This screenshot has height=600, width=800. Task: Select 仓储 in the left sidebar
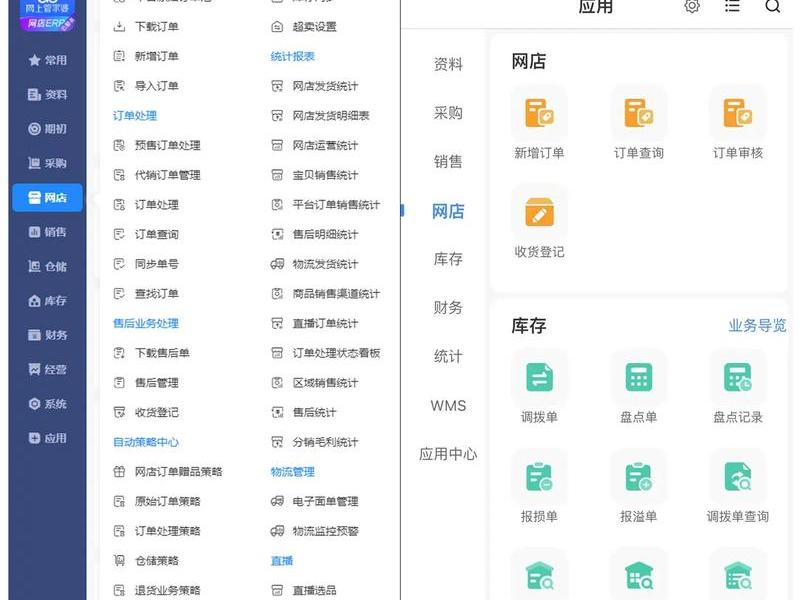coord(47,266)
